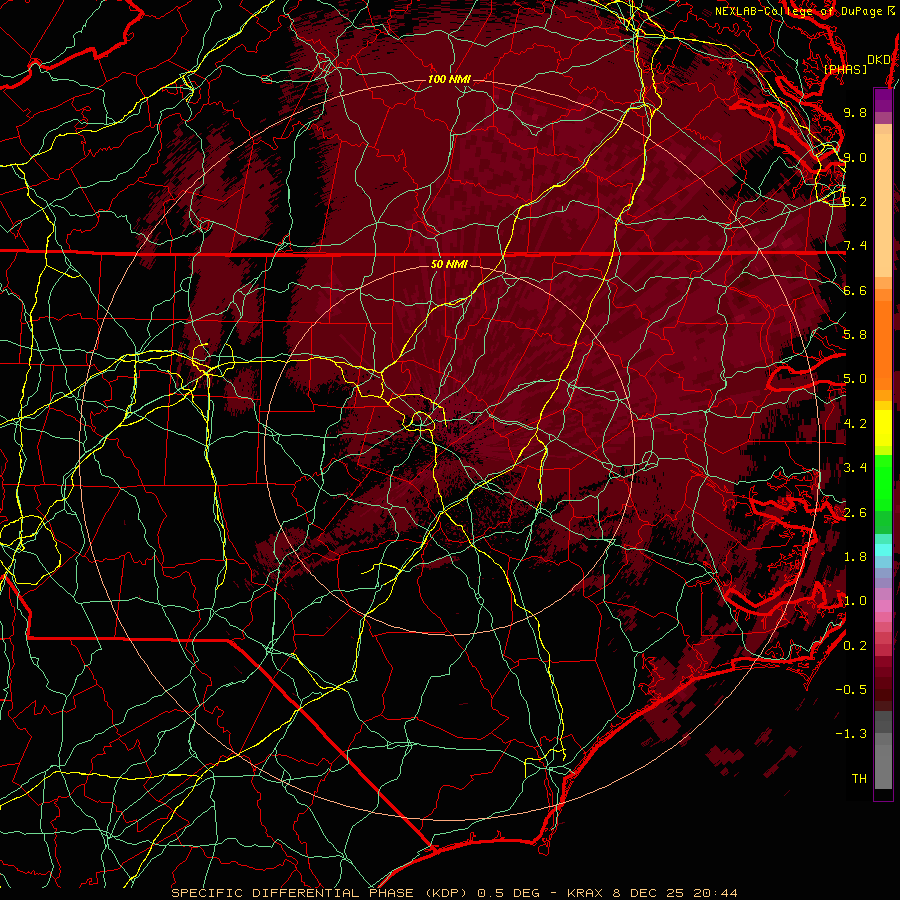Screen dimensions: 900x900
Task: Click the "8 DEC 25 20:44" timestamp
Action: (675, 893)
